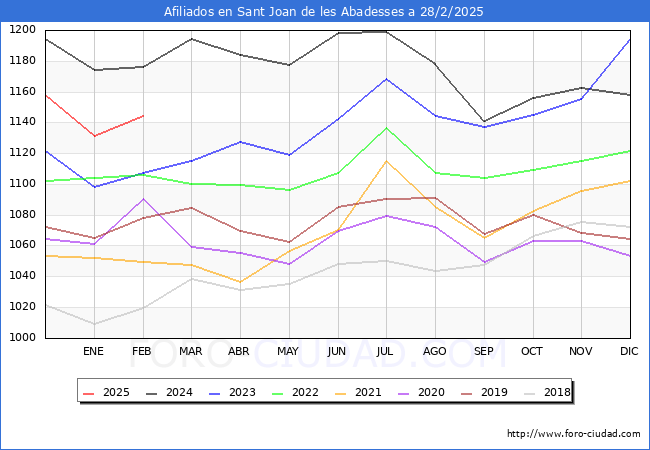Click the 1100 y-axis value

click(x=22, y=183)
